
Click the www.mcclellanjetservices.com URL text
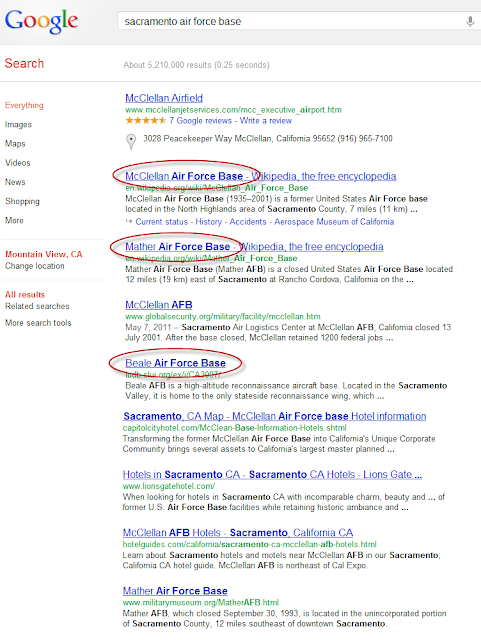click(x=233, y=110)
